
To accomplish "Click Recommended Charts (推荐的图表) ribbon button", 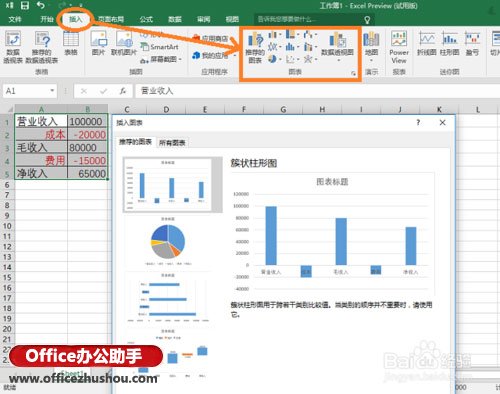I will pos(255,47).
